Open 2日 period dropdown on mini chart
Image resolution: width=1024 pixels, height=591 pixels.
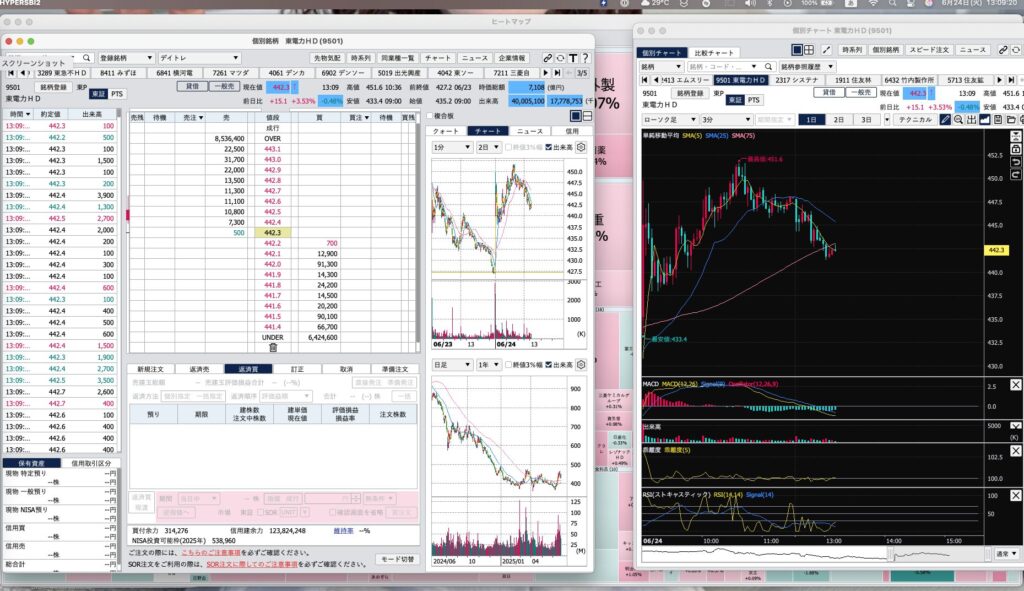488,147
